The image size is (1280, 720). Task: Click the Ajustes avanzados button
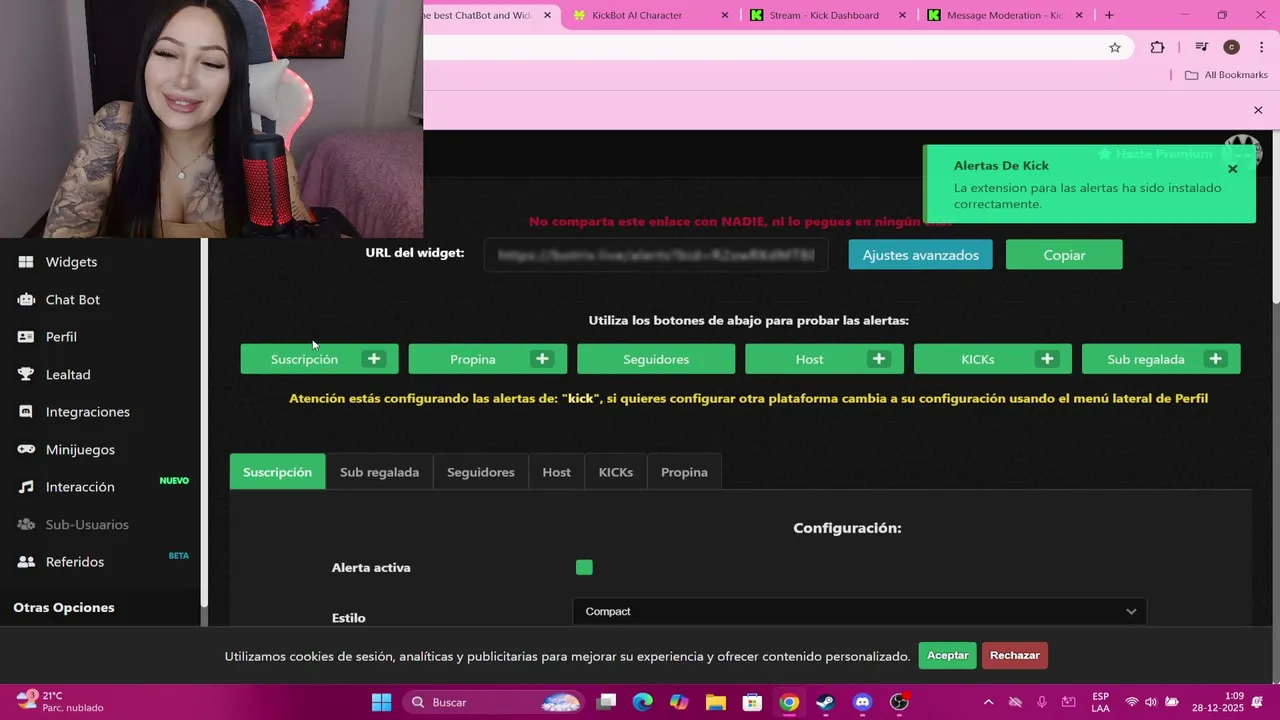921,255
